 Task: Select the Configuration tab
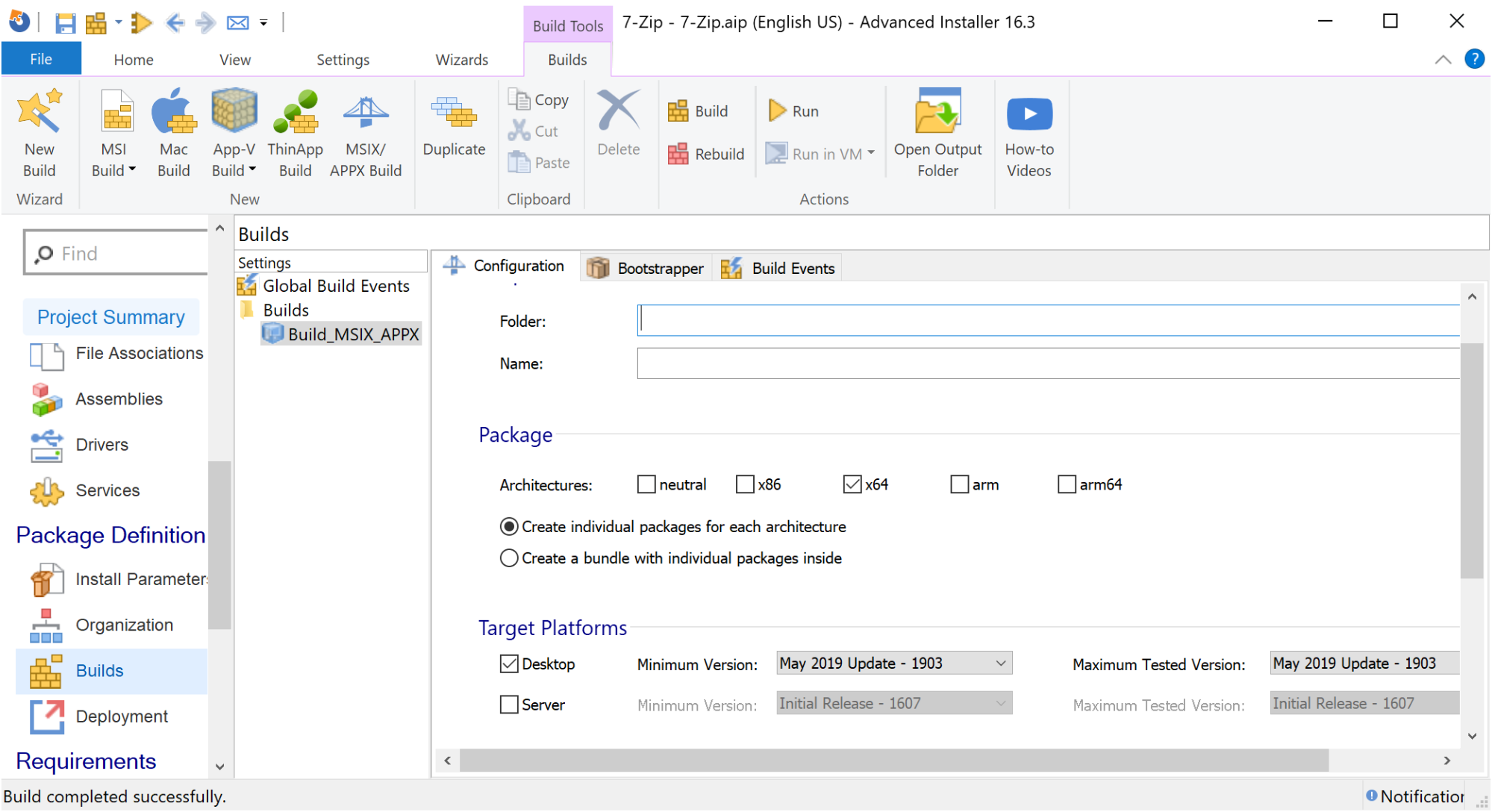coord(505,266)
